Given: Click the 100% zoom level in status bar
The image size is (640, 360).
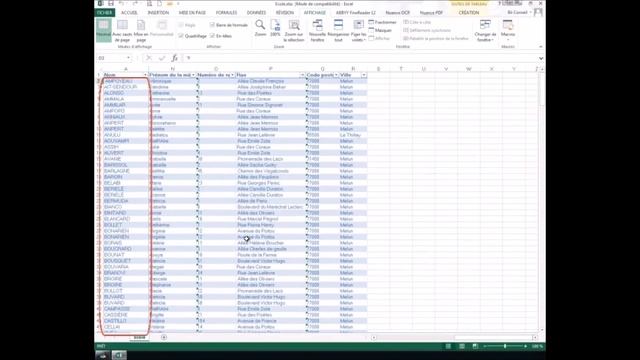Looking at the screenshot, I should coord(537,346).
